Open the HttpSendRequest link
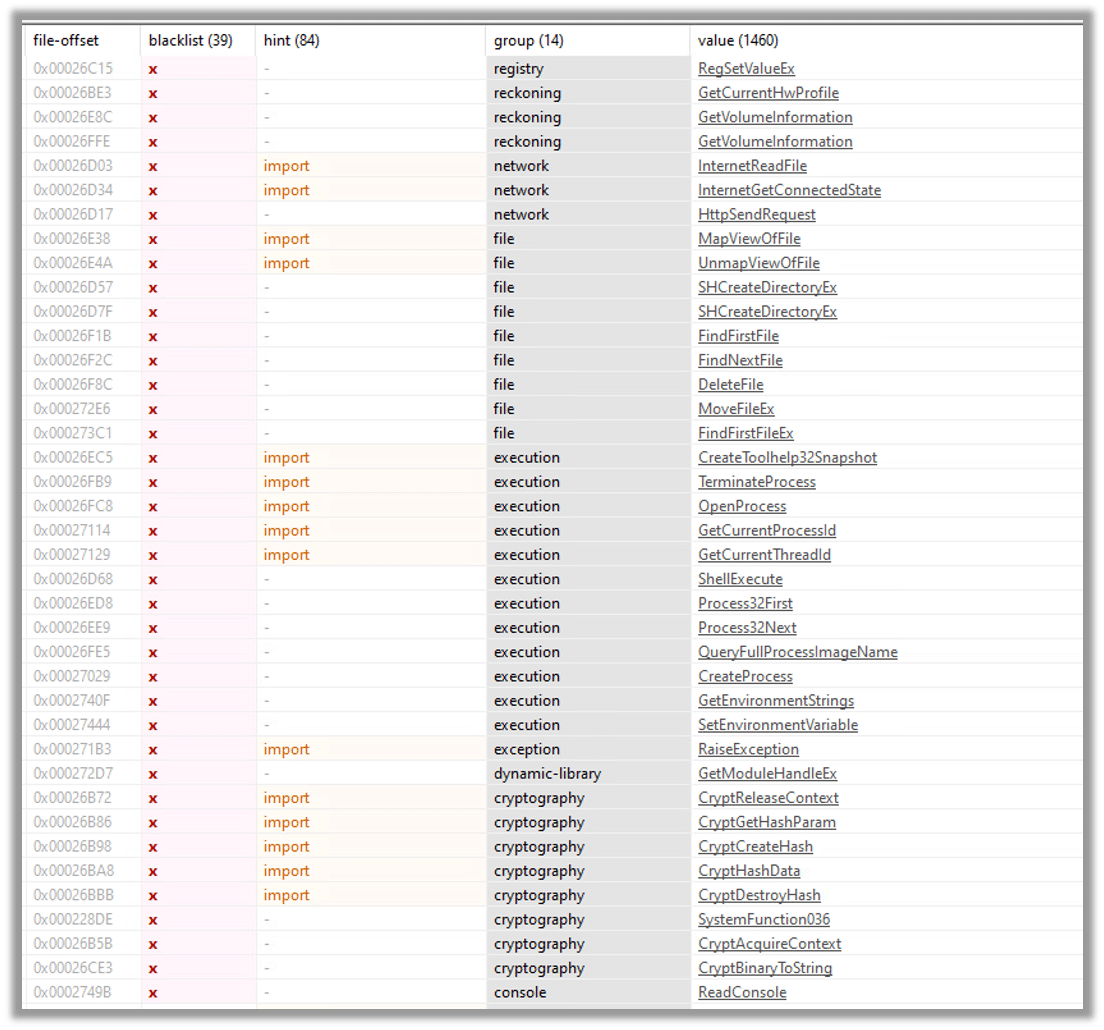Screen dimensions: 1104x1030 tap(756, 215)
